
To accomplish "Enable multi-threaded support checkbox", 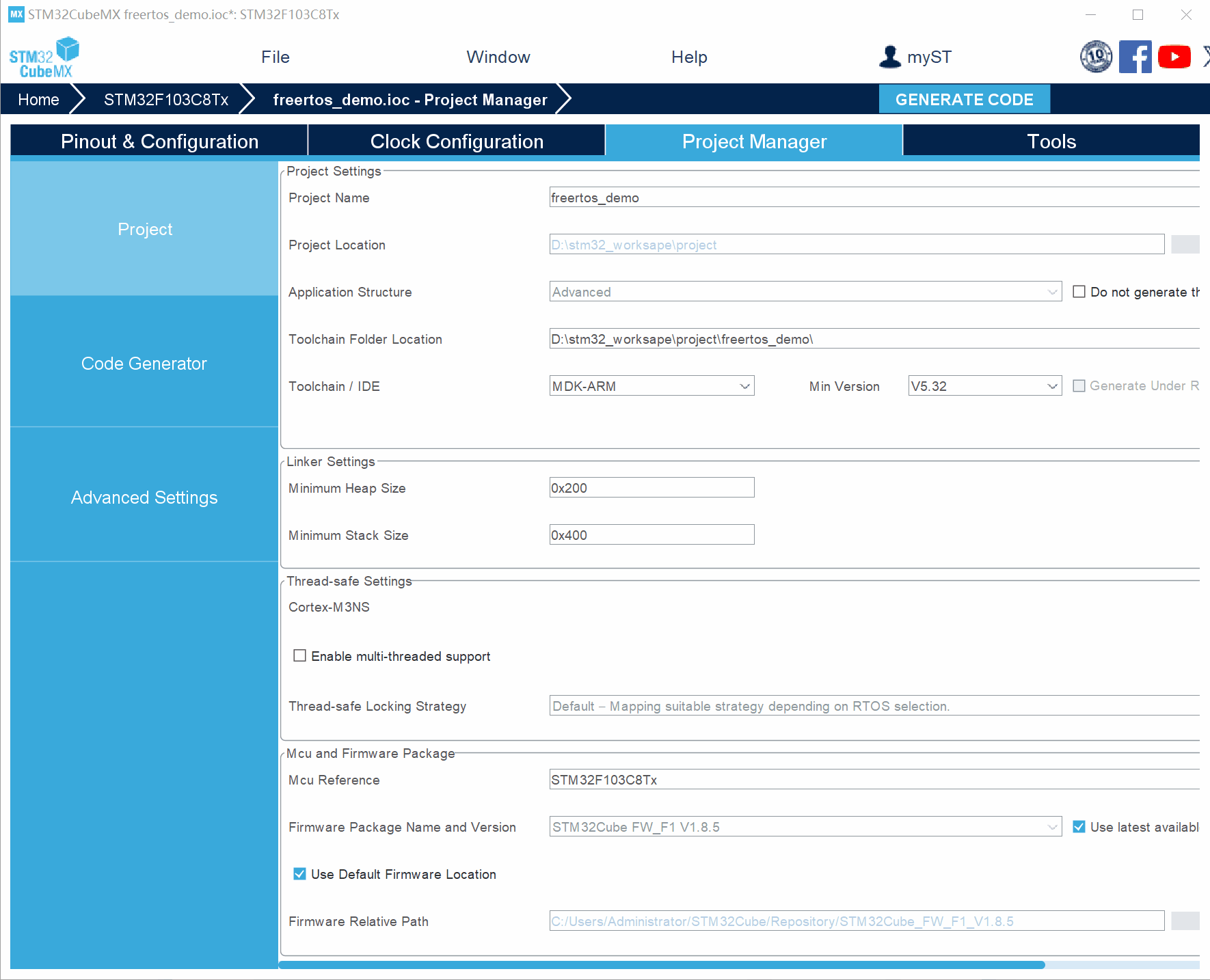I will 299,656.
